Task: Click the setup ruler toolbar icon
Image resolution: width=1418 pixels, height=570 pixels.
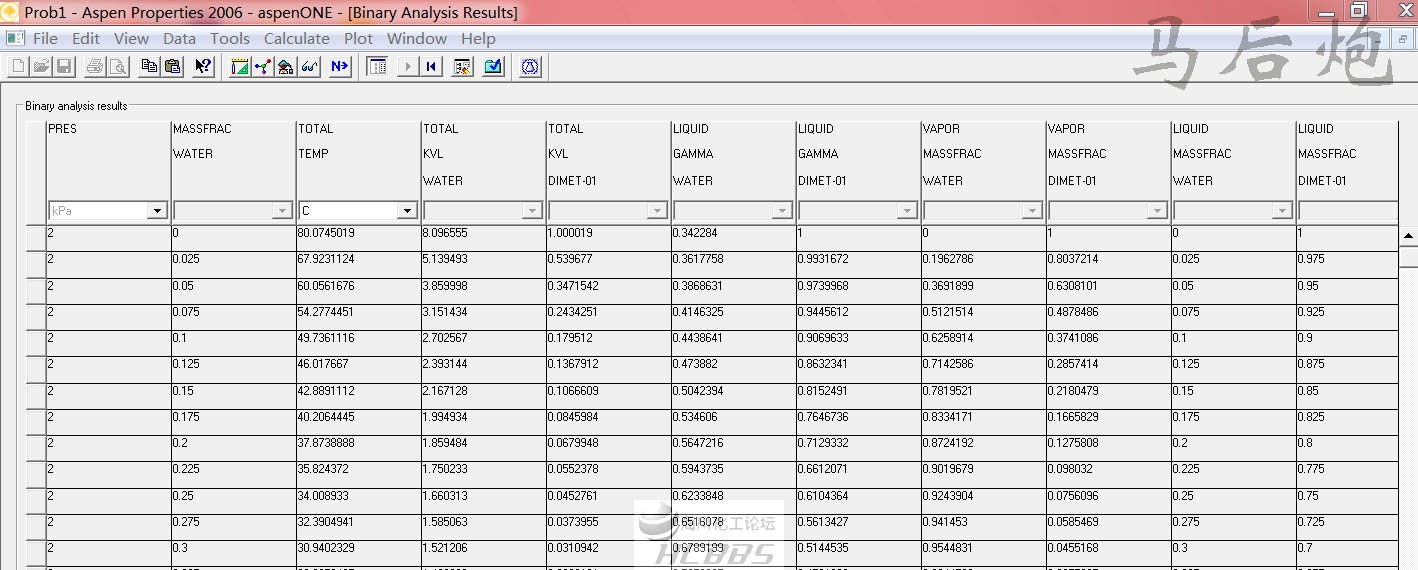Action: click(x=240, y=67)
